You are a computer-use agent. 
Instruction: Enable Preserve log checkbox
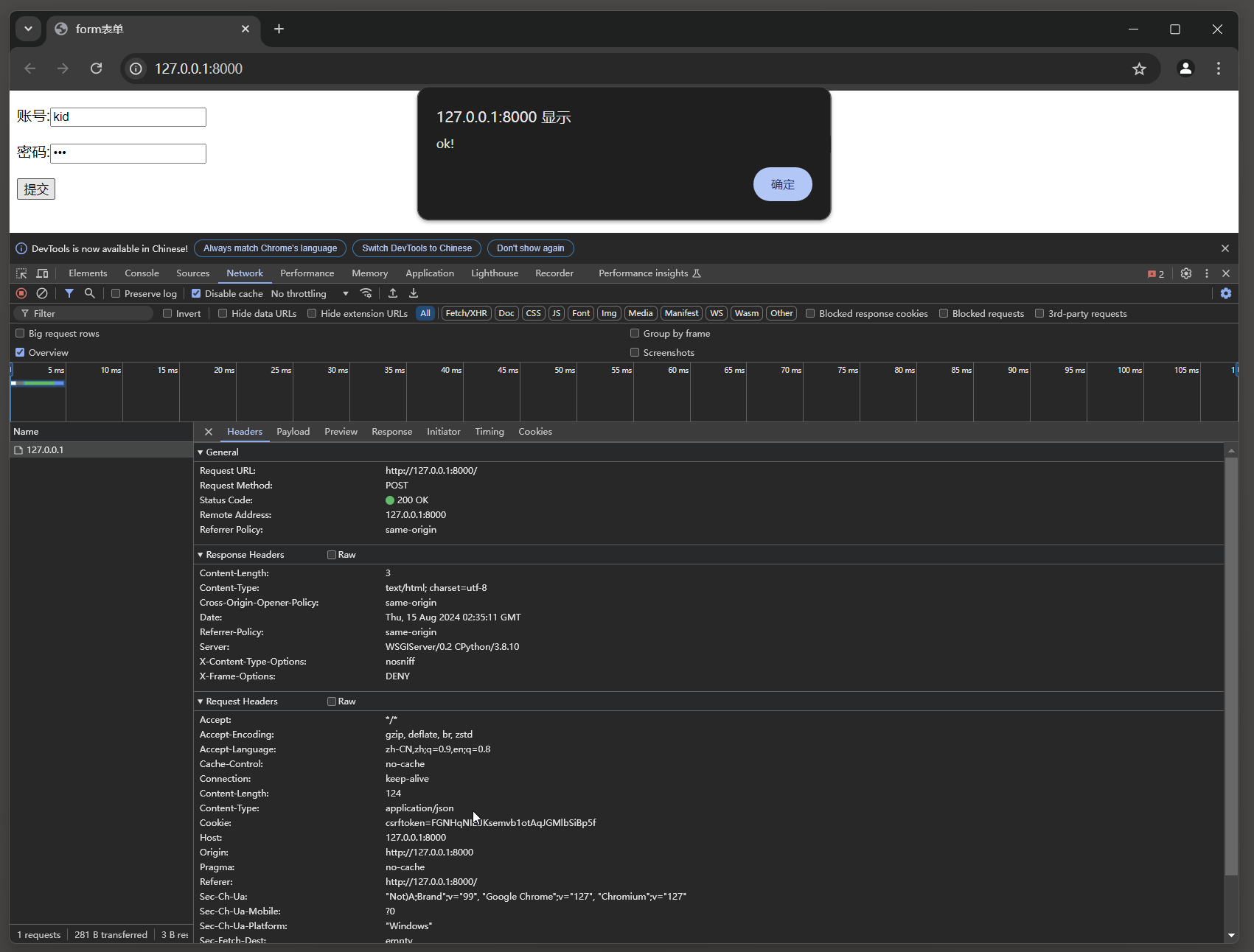[116, 293]
